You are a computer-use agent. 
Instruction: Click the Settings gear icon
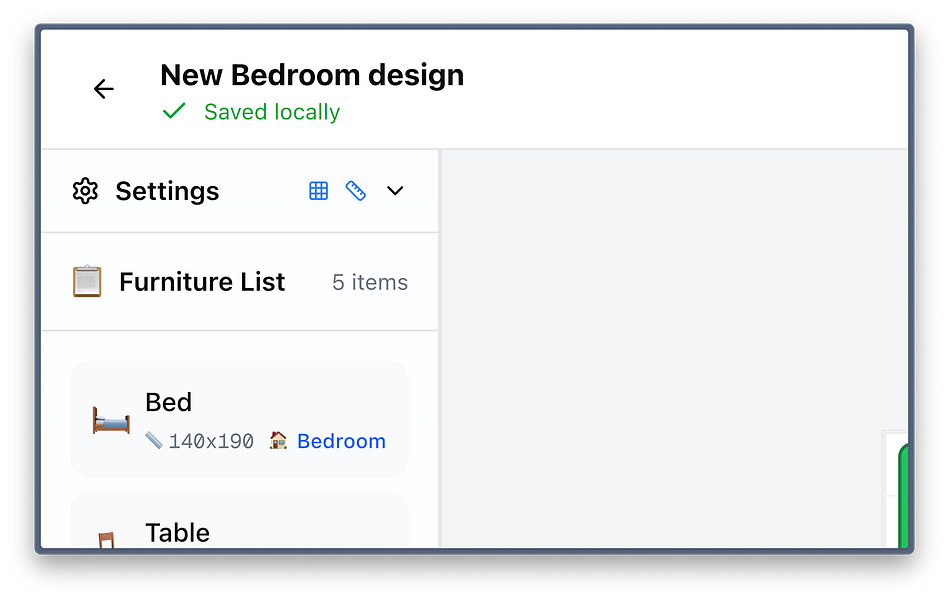point(85,191)
